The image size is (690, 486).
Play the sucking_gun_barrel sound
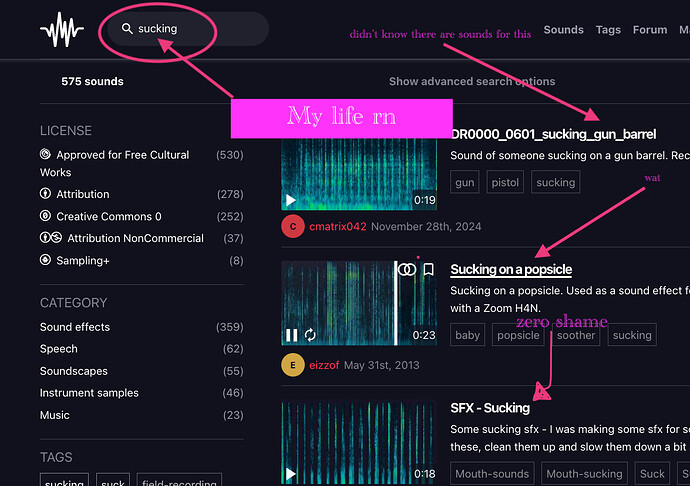(x=292, y=200)
